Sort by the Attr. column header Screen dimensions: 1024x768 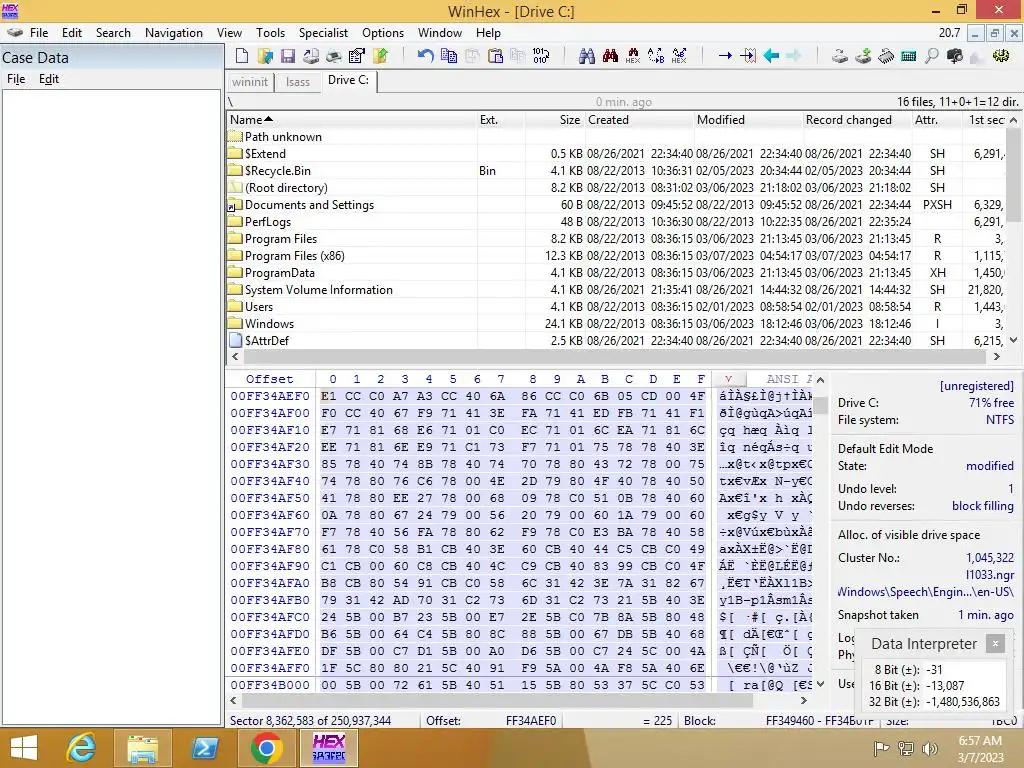[x=936, y=120]
